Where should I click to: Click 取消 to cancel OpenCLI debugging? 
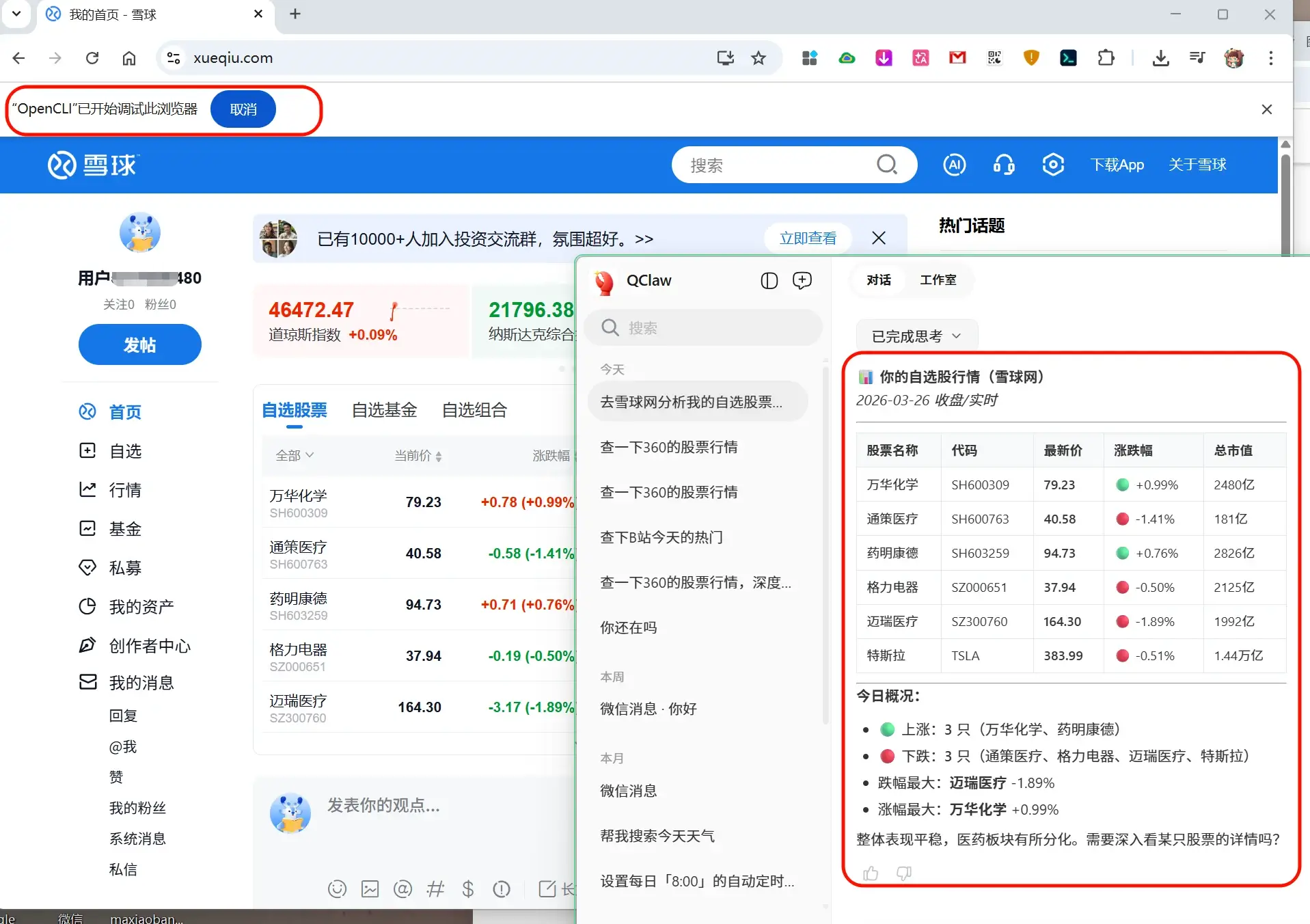point(243,109)
